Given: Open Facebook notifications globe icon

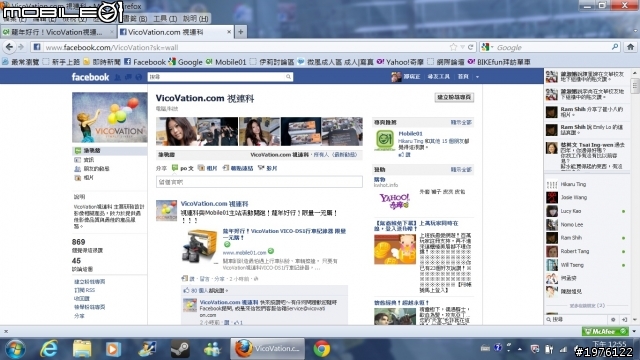Looking at the screenshot, I should point(139,77).
